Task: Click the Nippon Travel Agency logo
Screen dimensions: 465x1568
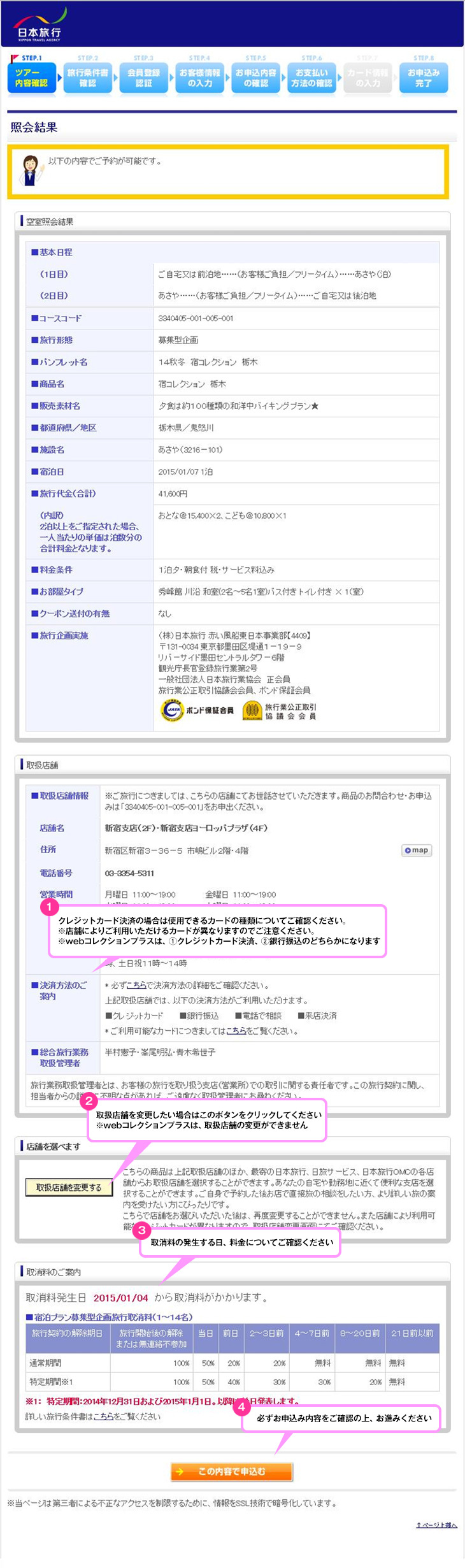Action: (39, 24)
